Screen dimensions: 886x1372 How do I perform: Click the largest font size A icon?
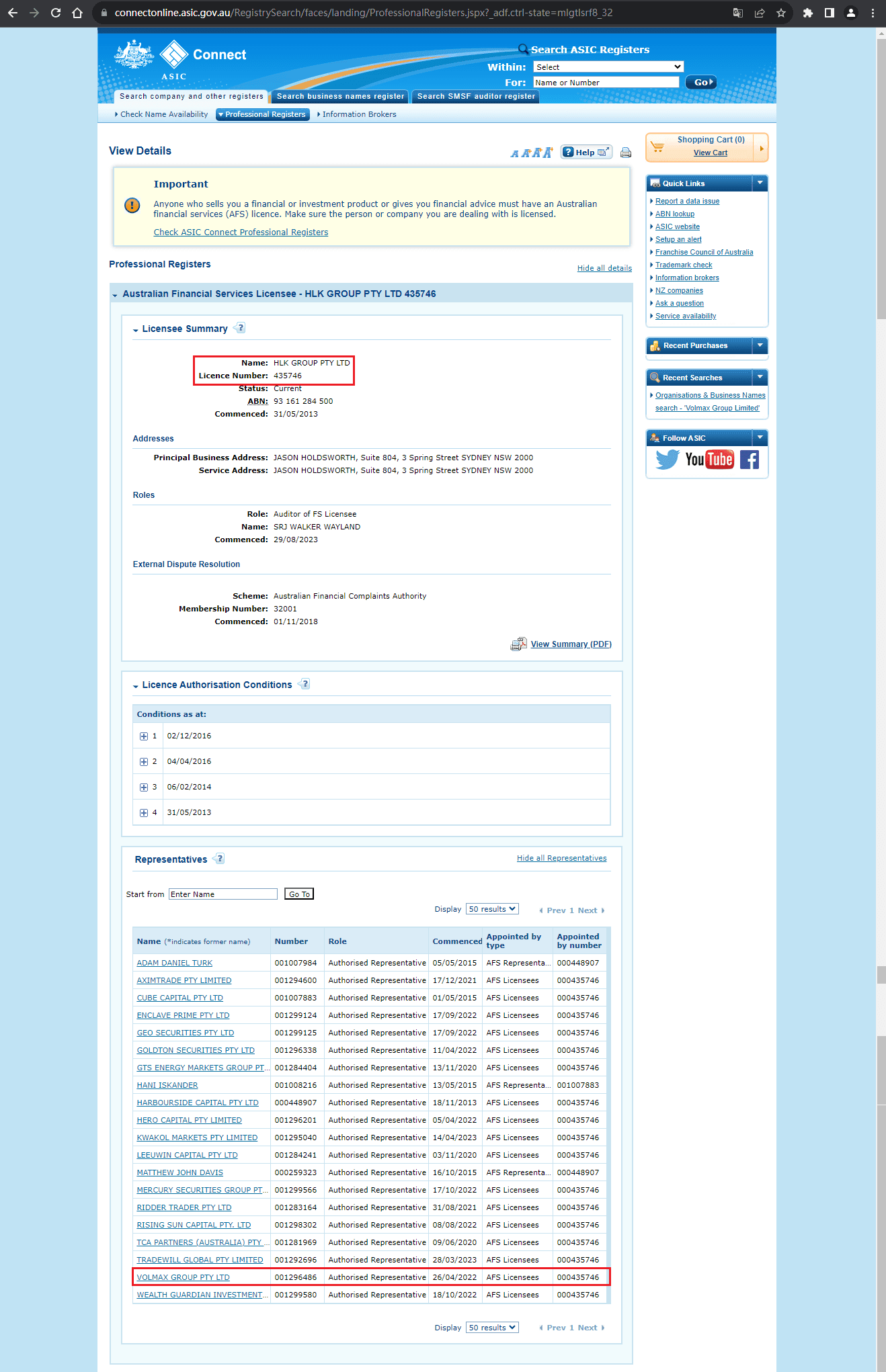[548, 153]
